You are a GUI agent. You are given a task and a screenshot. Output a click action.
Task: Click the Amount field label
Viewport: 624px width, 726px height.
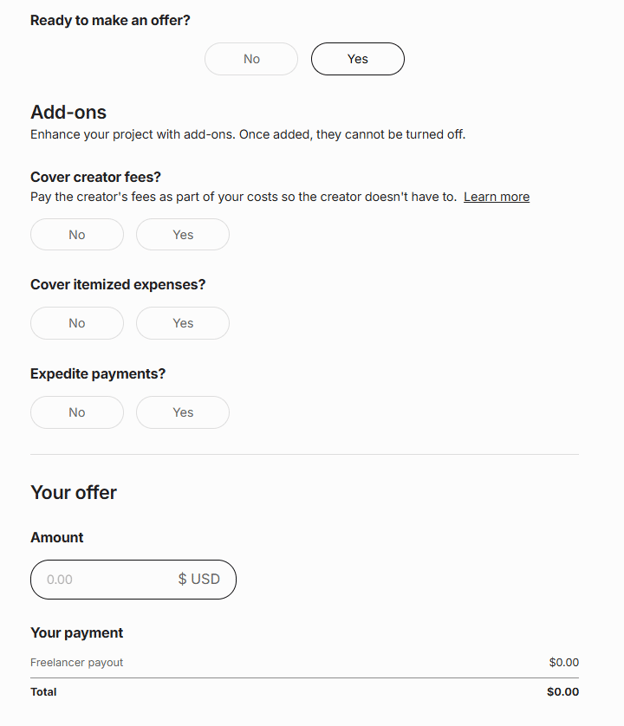tap(57, 537)
